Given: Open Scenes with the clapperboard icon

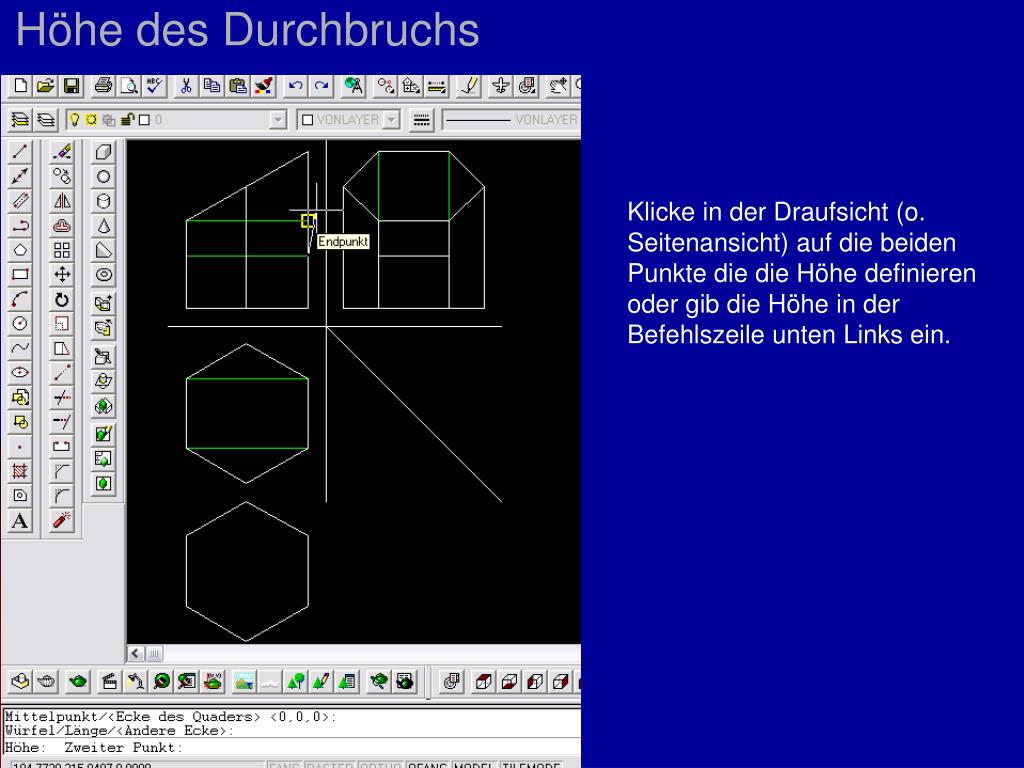Looking at the screenshot, I should tap(110, 682).
